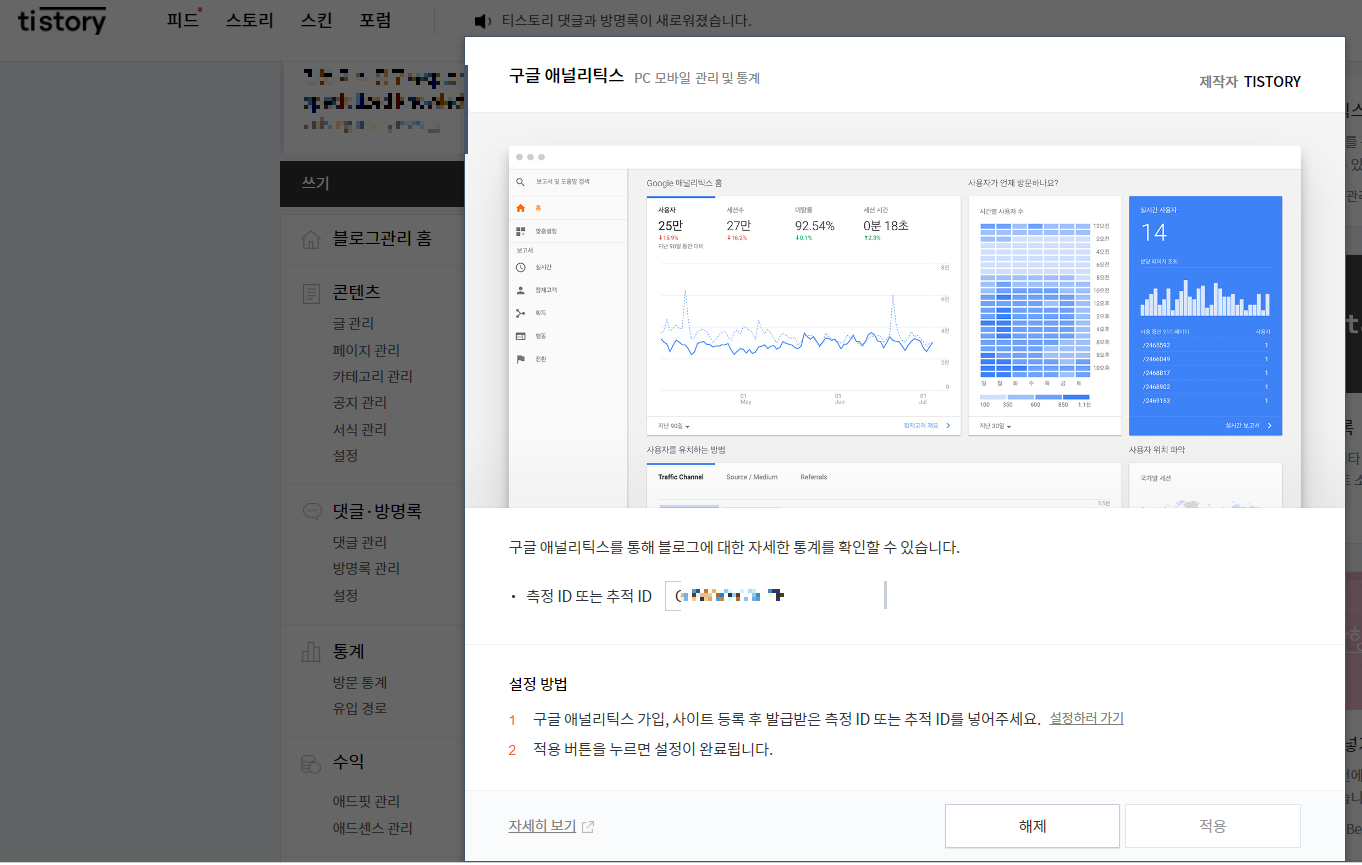Screen dimensions: 1362x865
Task: Open the 스토리 menu
Action: click(250, 20)
